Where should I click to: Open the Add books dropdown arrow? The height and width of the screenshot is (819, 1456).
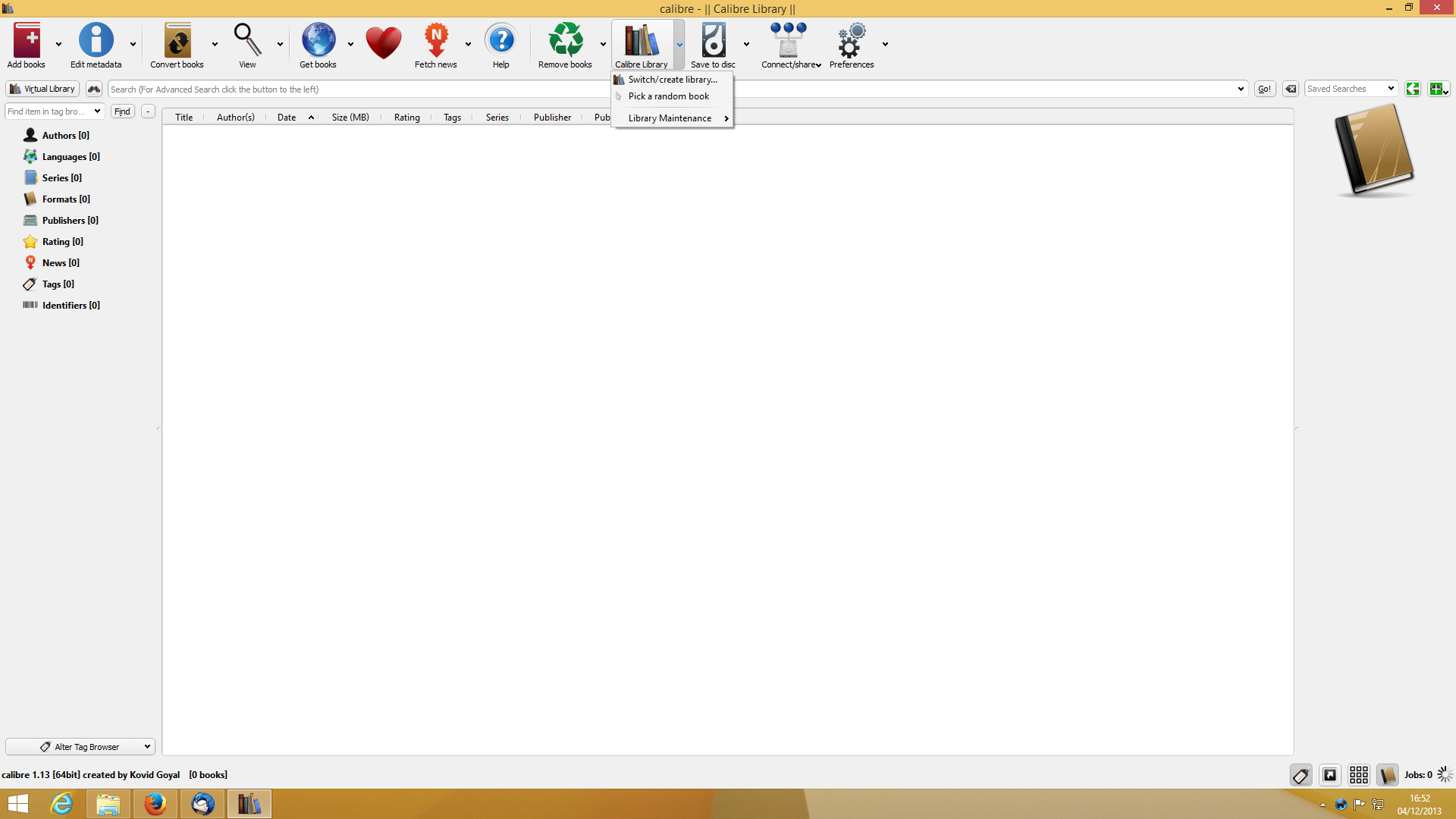(58, 44)
